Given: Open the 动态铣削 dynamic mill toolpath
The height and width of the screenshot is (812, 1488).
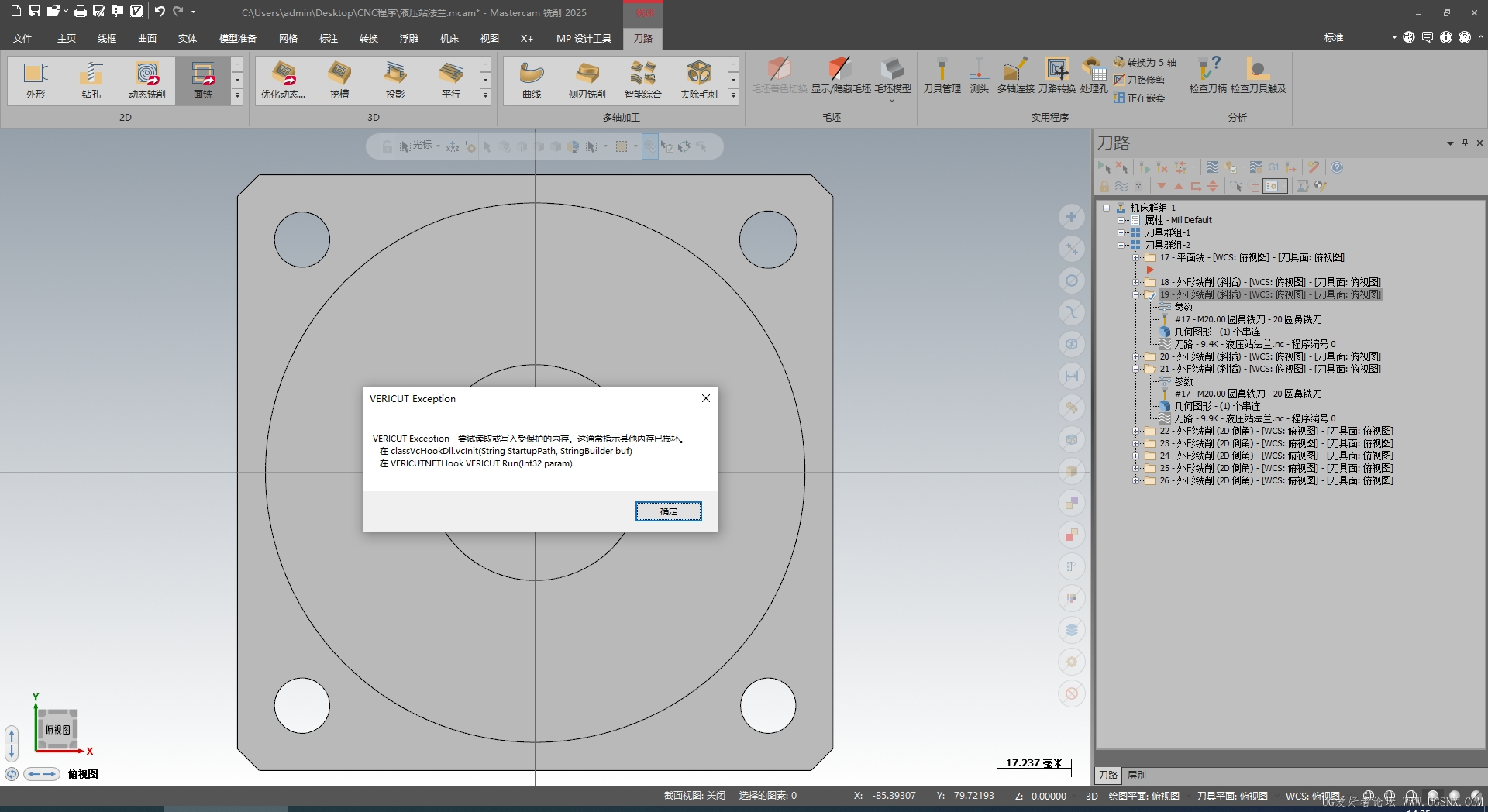Looking at the screenshot, I should [x=147, y=81].
